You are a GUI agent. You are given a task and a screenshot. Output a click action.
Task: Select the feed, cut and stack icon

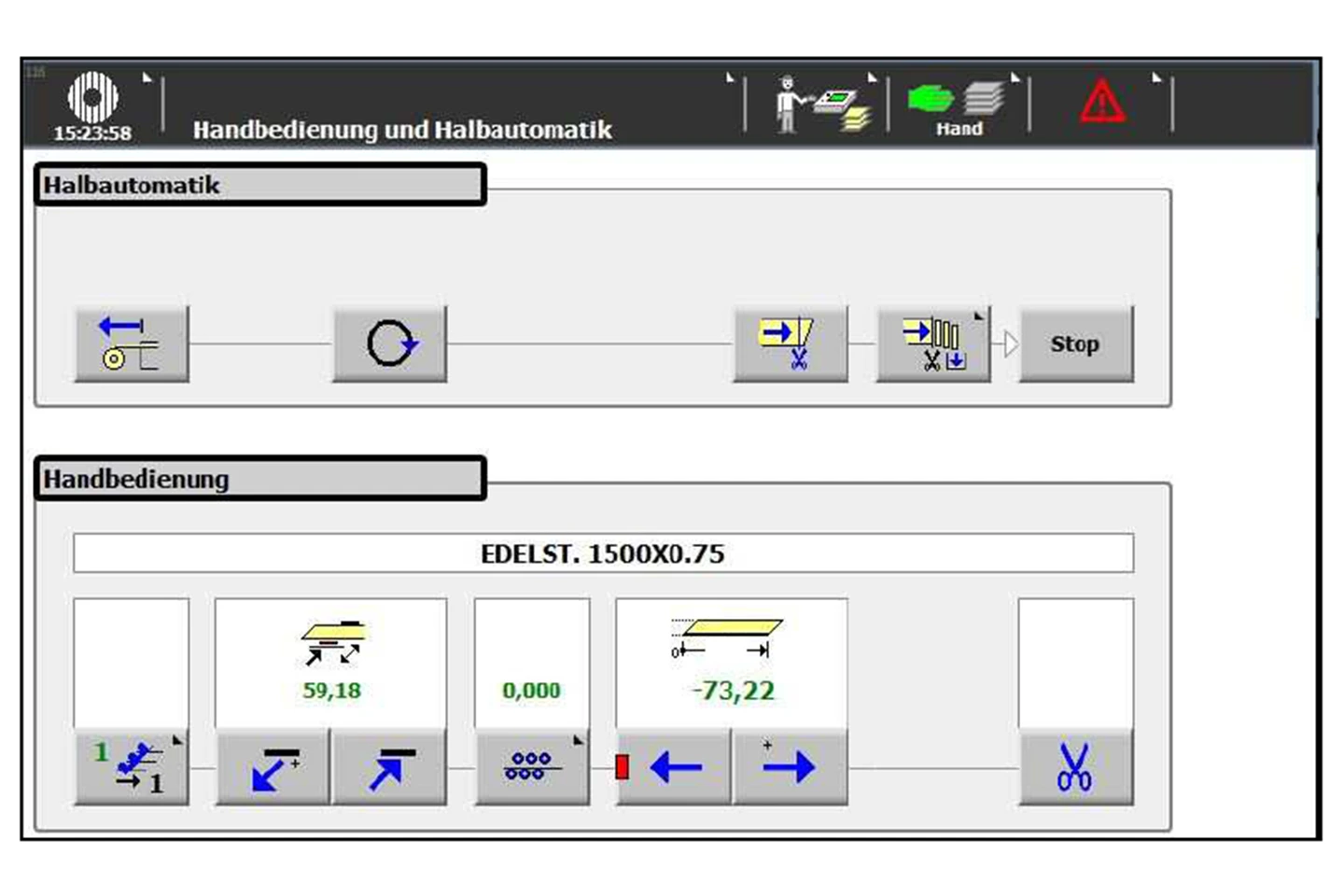[930, 345]
